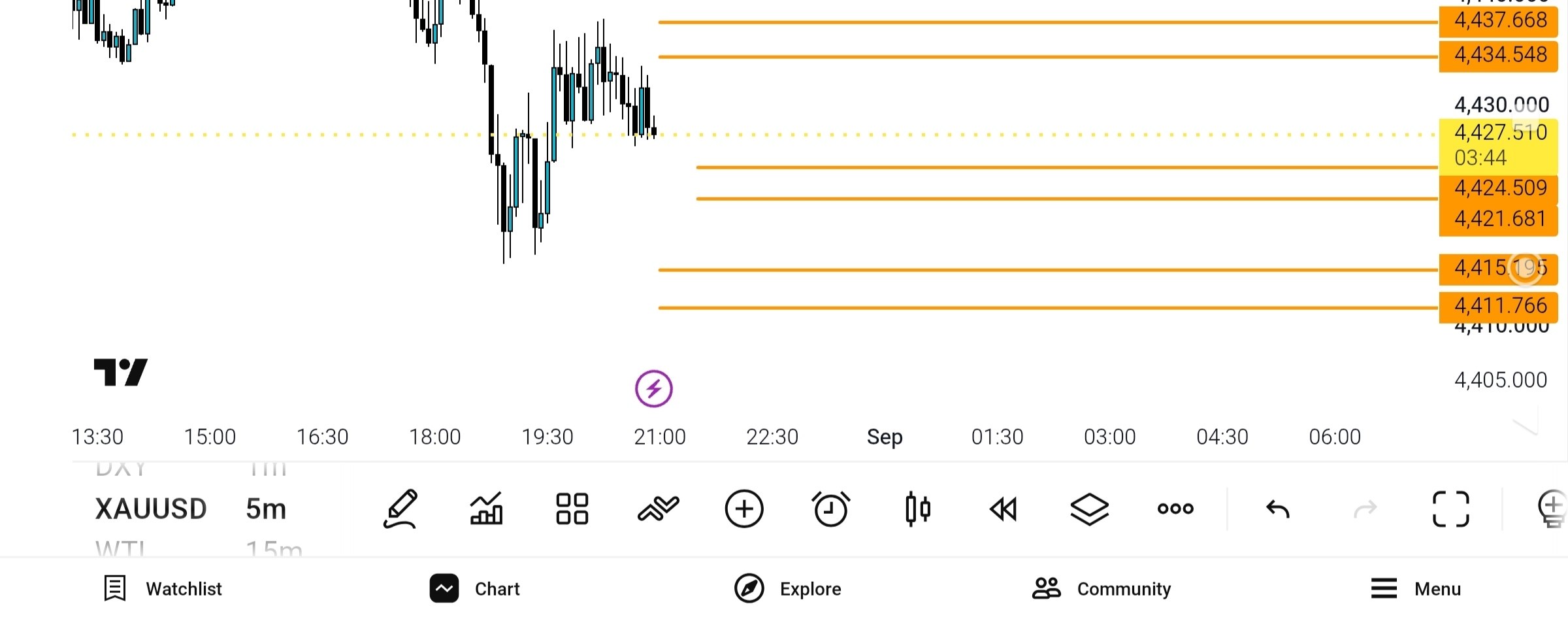Open the object tree layers icon
The height and width of the screenshot is (621, 1568).
click(x=1090, y=509)
